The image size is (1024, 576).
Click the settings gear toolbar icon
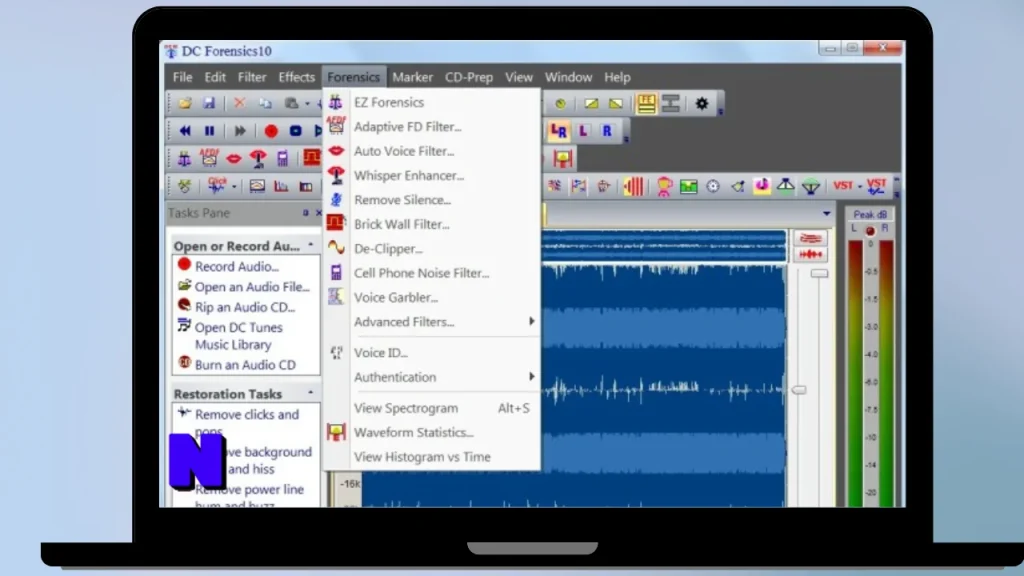(702, 103)
